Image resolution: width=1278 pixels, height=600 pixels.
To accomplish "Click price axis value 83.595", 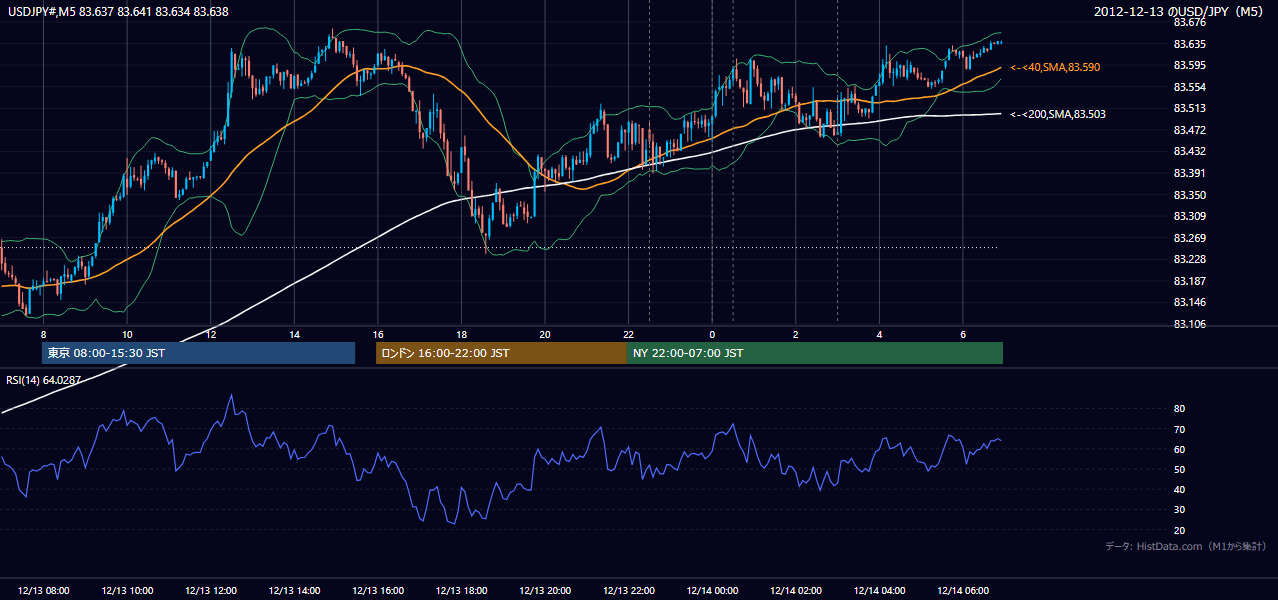I will (x=1189, y=65).
